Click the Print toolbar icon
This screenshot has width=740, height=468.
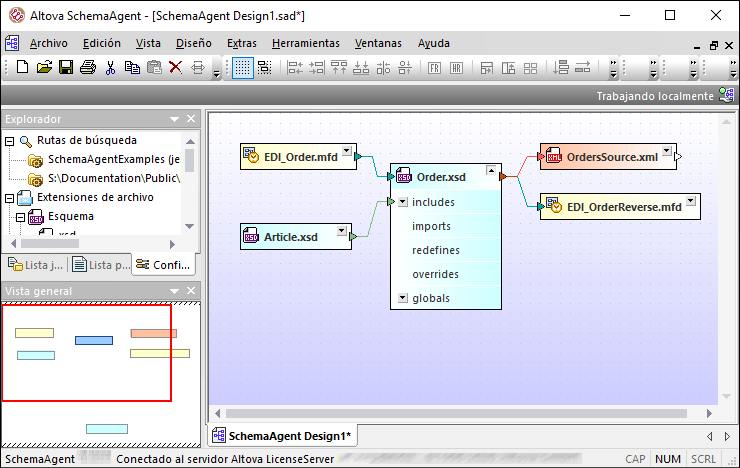[87, 68]
